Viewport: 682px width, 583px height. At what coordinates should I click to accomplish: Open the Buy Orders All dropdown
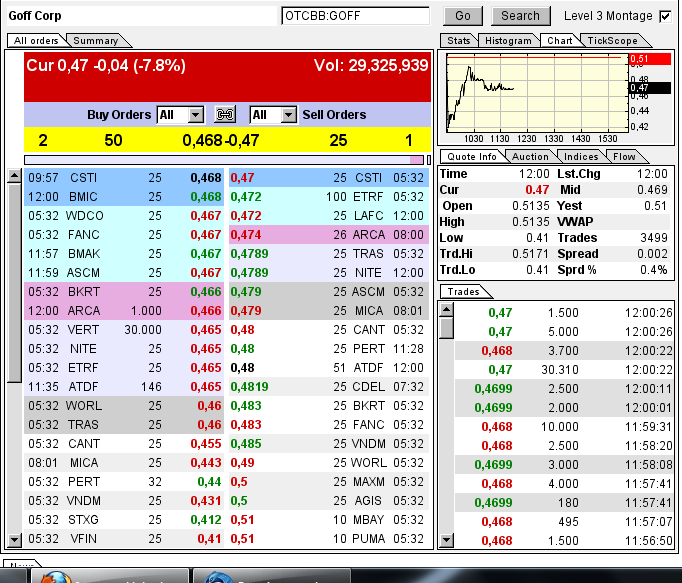(180, 115)
